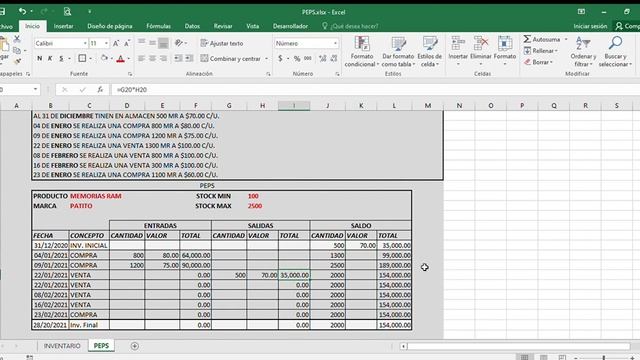This screenshot has width=640, height=360.
Task: Open Dar formato como tabla
Action: point(398,51)
